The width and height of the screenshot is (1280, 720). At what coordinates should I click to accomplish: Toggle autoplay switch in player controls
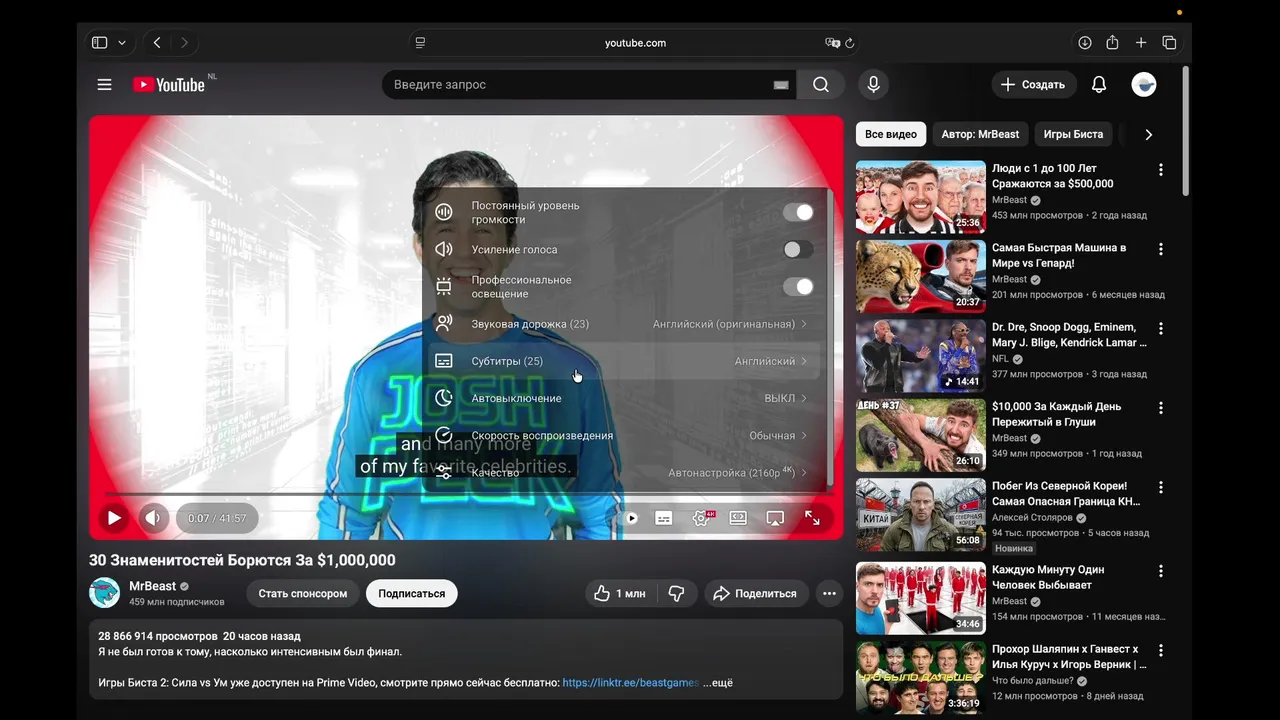coord(629,518)
